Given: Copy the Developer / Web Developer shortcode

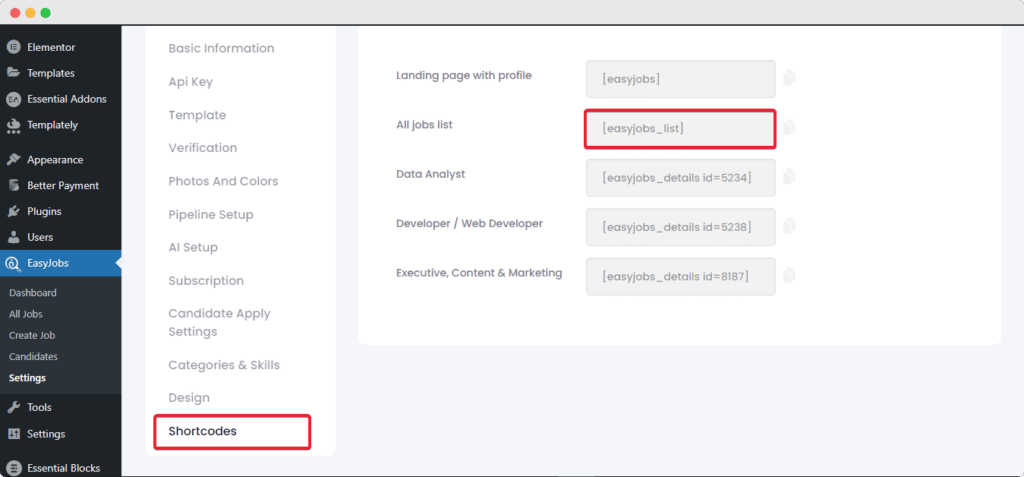Looking at the screenshot, I should 789,226.
